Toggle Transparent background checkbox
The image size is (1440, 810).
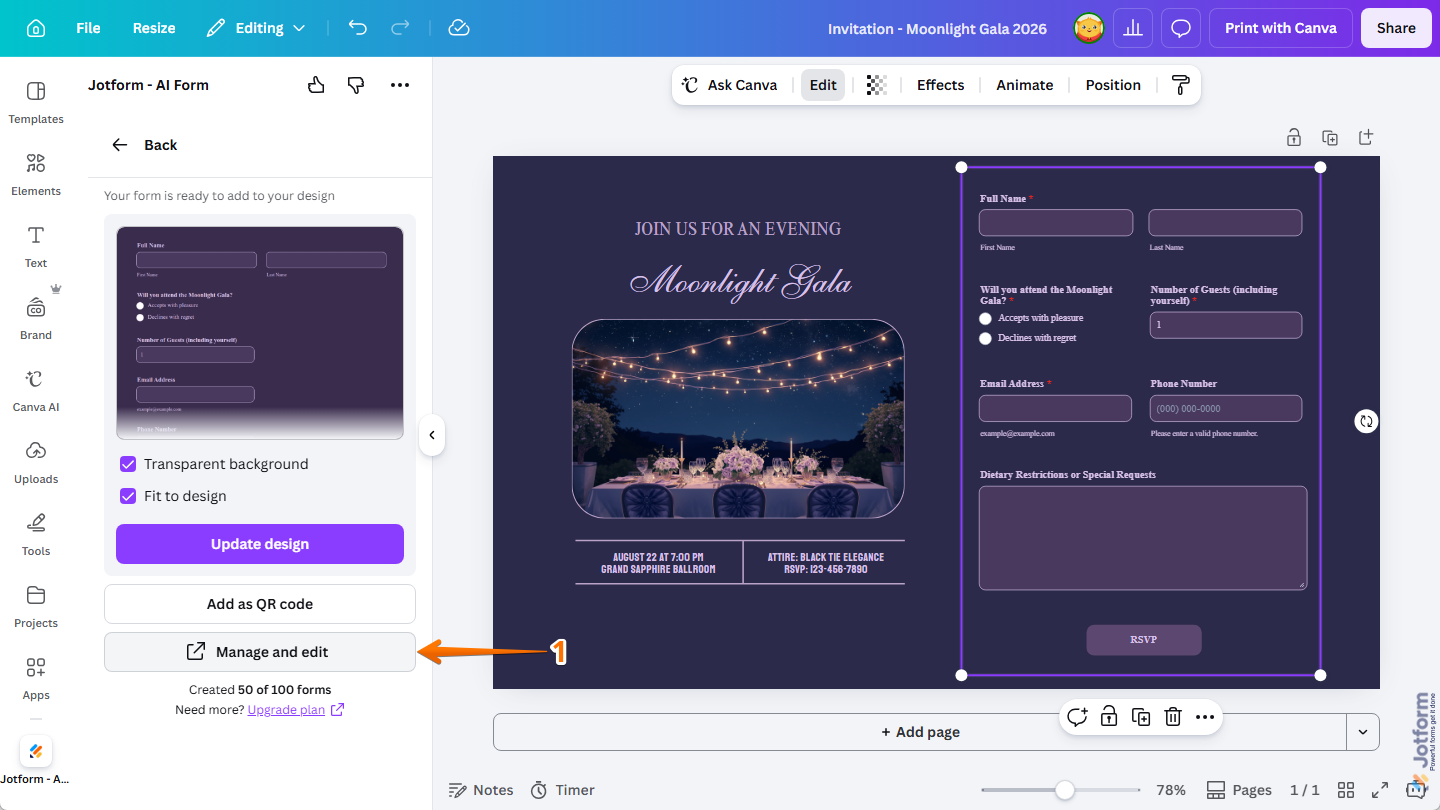click(x=128, y=464)
